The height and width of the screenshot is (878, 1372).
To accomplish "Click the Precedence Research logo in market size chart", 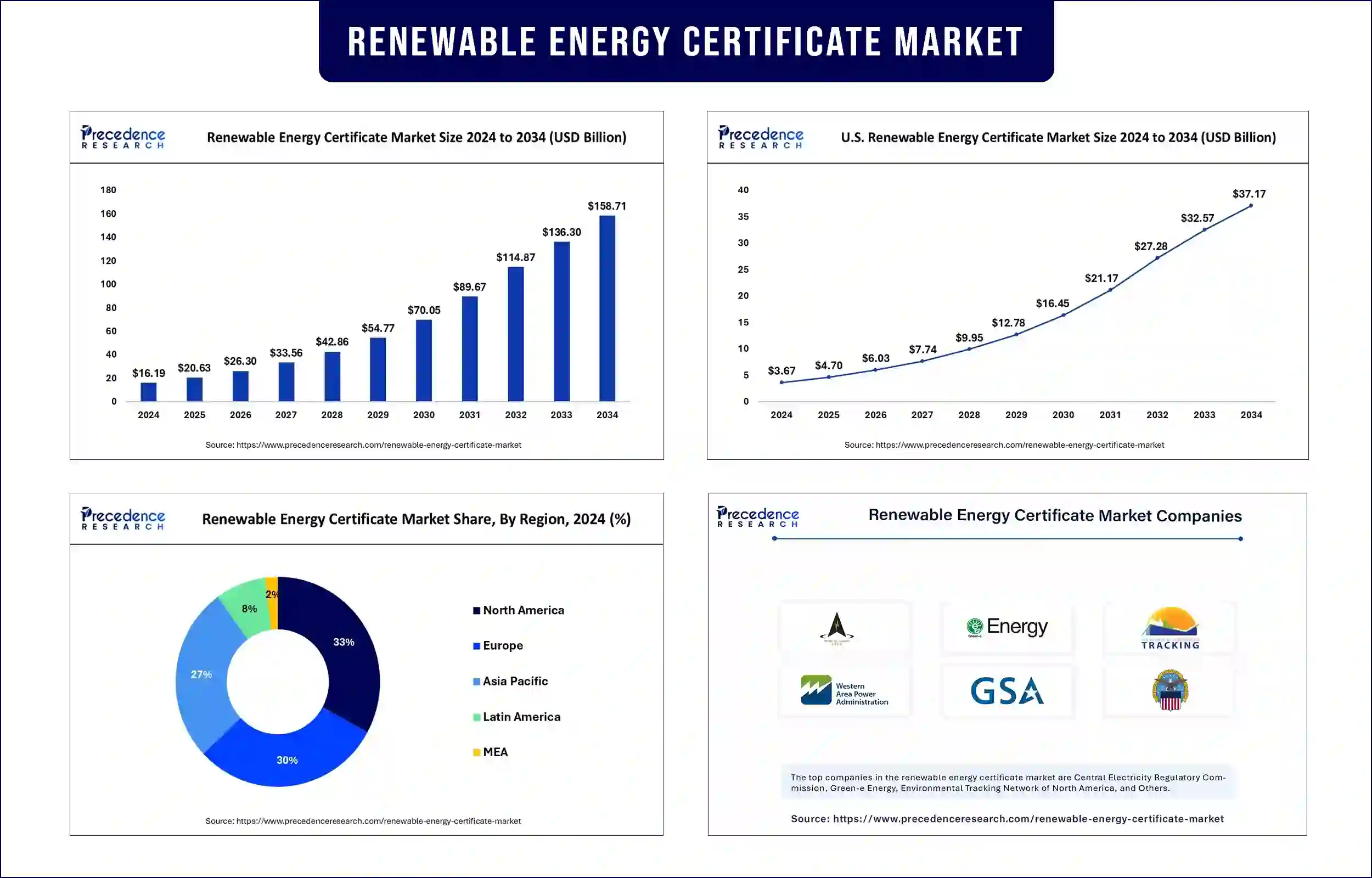I will click(123, 137).
